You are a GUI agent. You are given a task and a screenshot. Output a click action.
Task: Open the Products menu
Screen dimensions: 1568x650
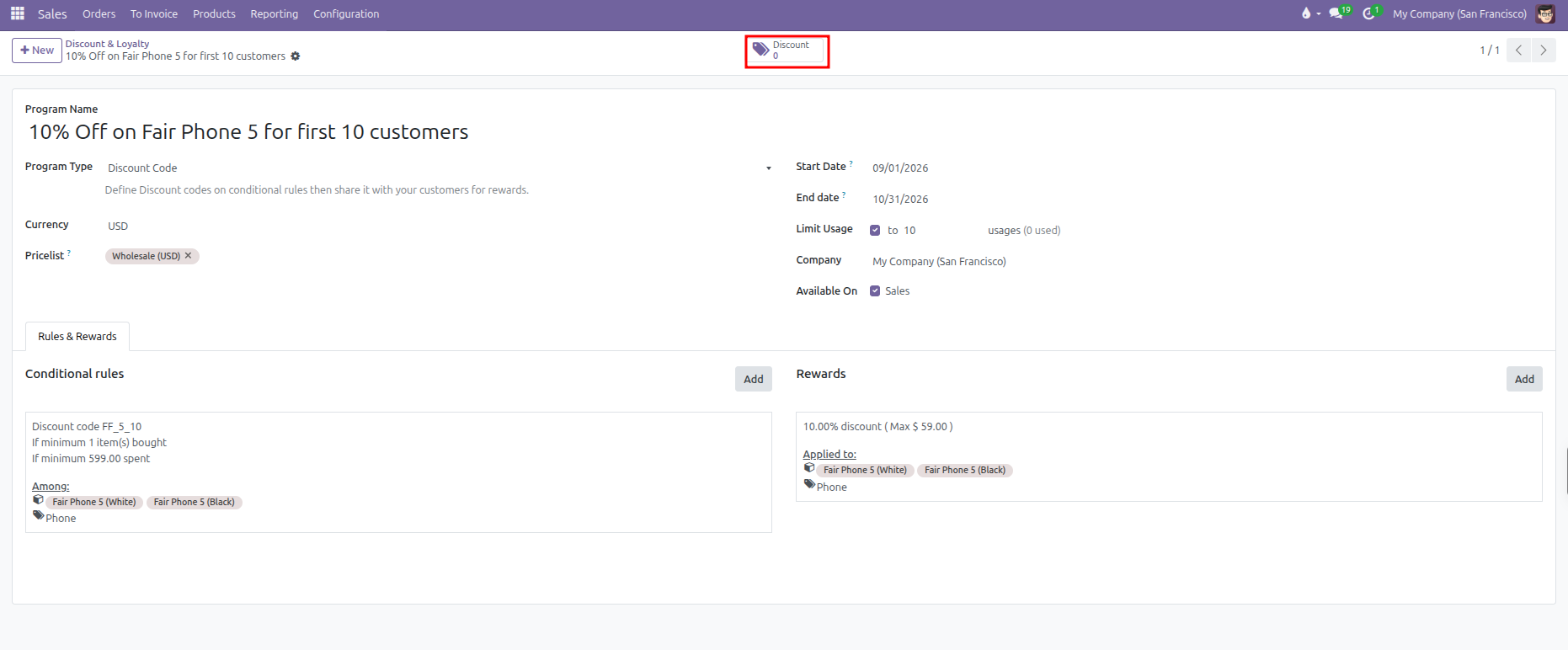pos(214,14)
